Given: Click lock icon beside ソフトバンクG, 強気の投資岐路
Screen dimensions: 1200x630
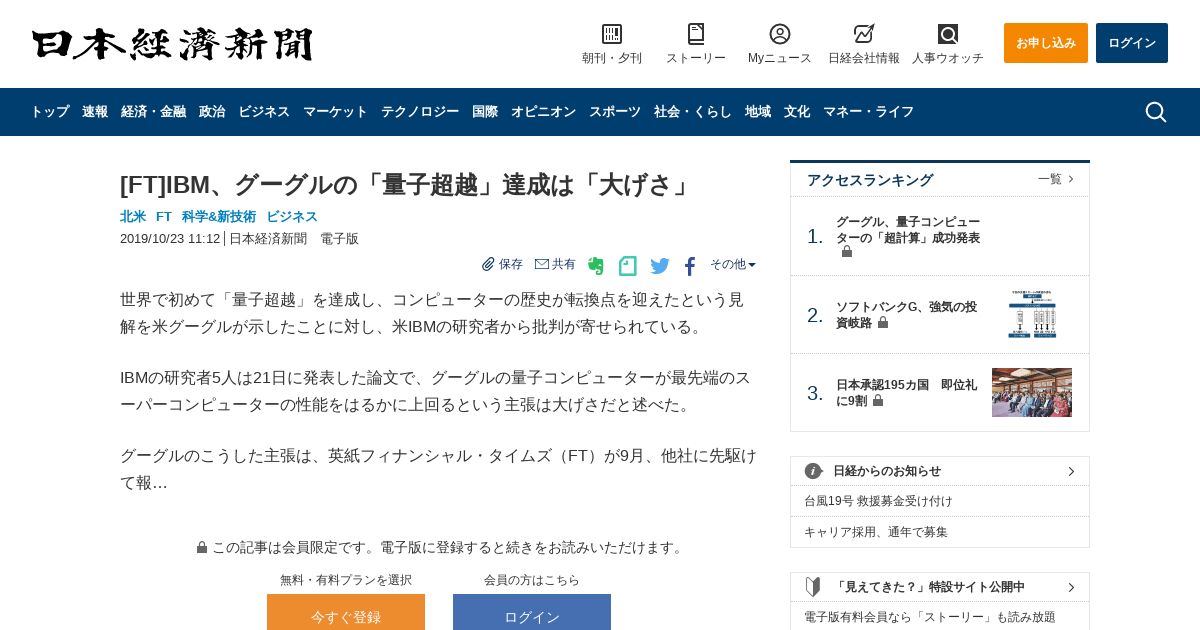Looking at the screenshot, I should coord(883,323).
